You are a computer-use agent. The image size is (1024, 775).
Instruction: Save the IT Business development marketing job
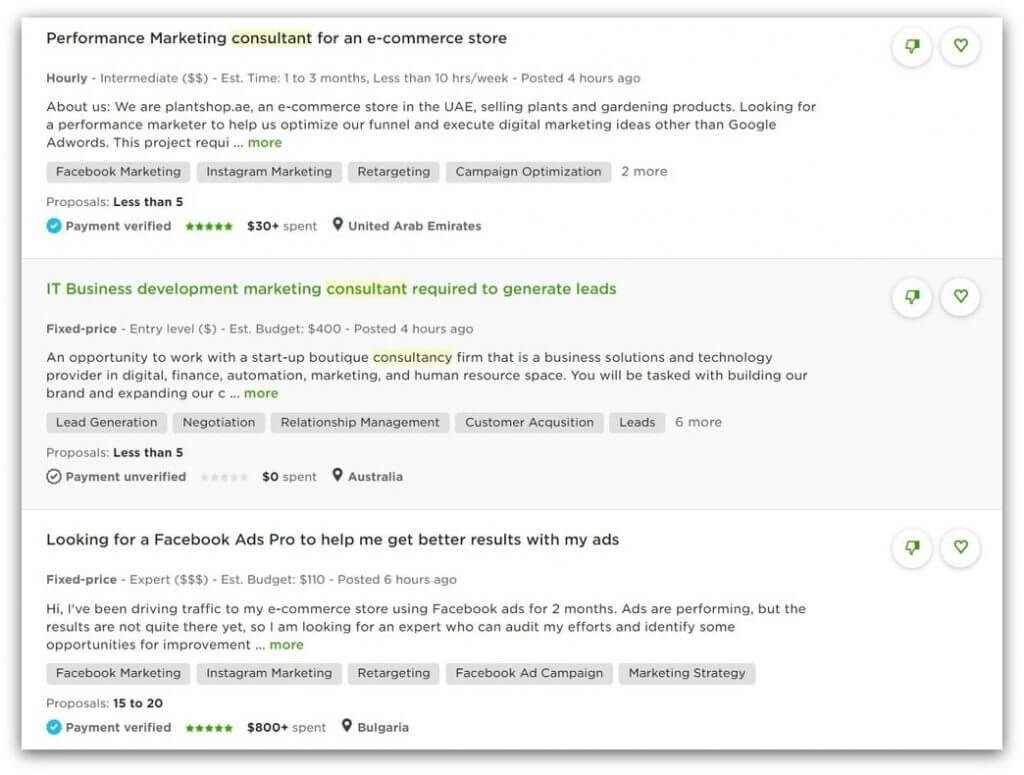coord(960,297)
